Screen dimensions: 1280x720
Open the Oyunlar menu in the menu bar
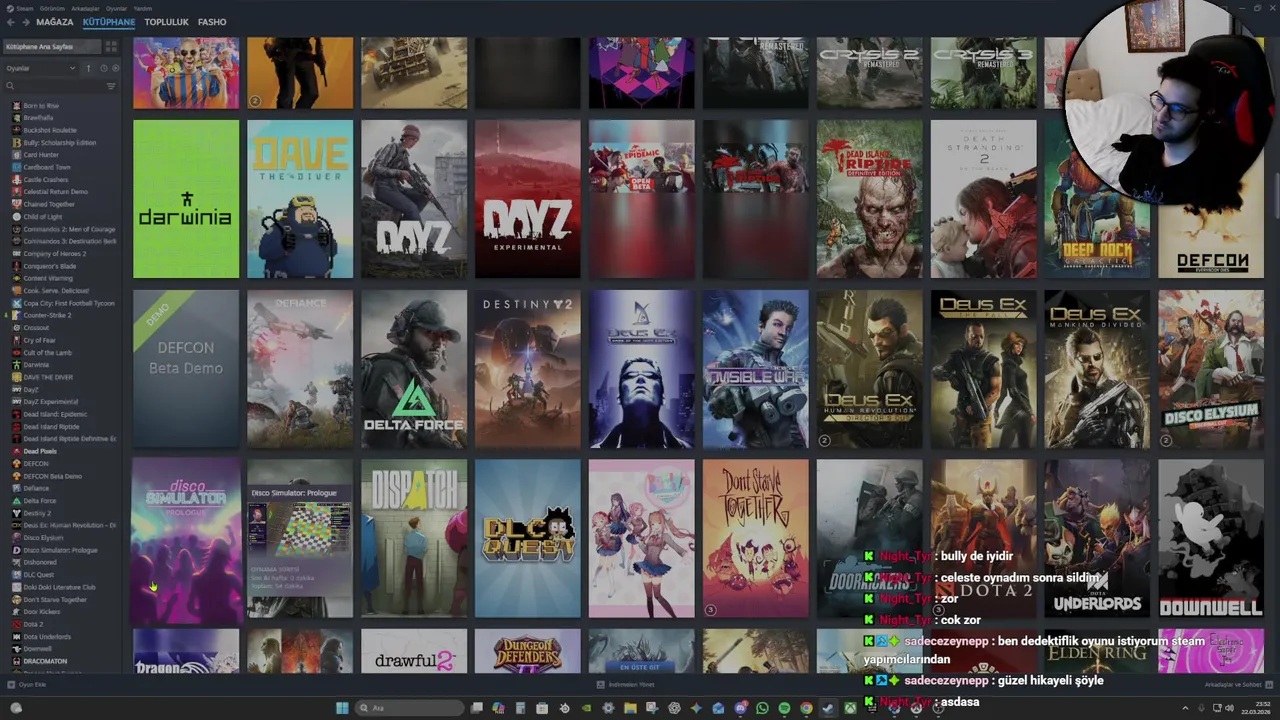tap(115, 8)
